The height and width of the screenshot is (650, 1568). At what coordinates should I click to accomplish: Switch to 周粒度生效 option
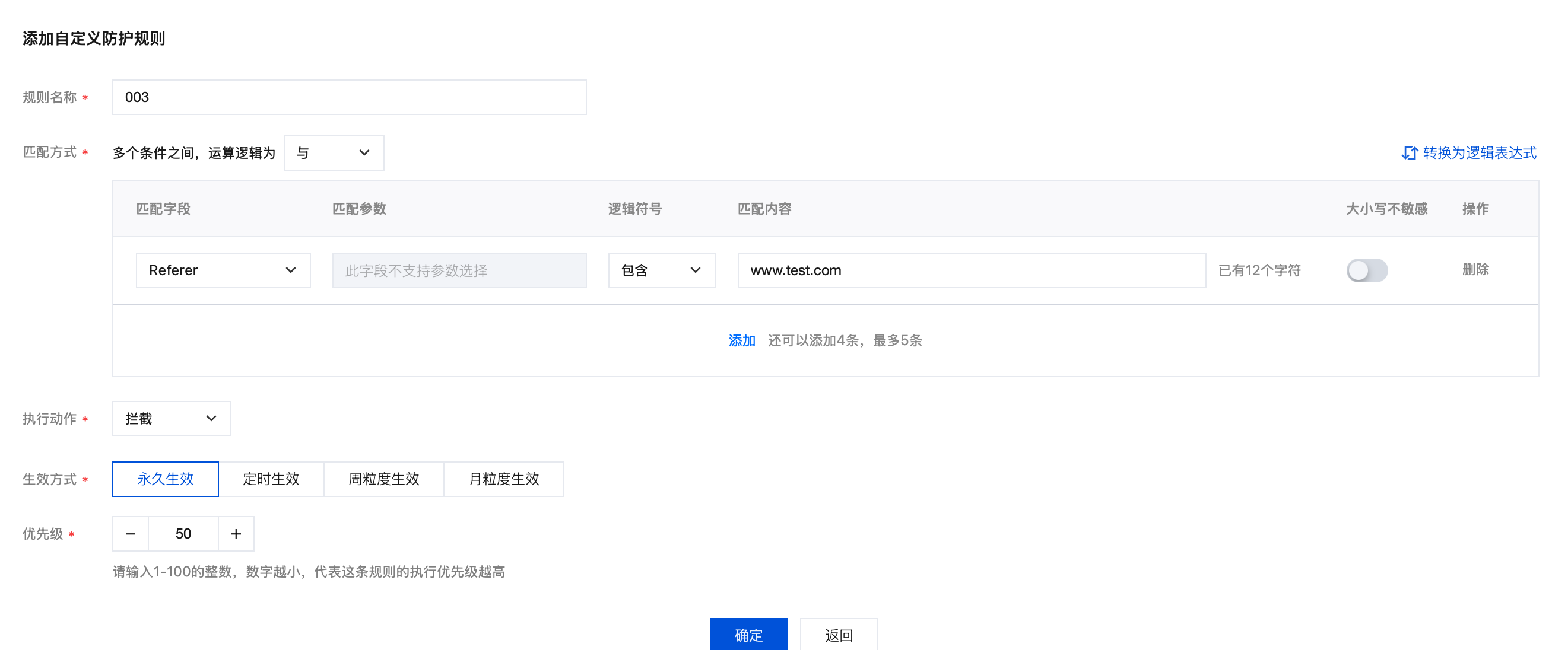[383, 479]
